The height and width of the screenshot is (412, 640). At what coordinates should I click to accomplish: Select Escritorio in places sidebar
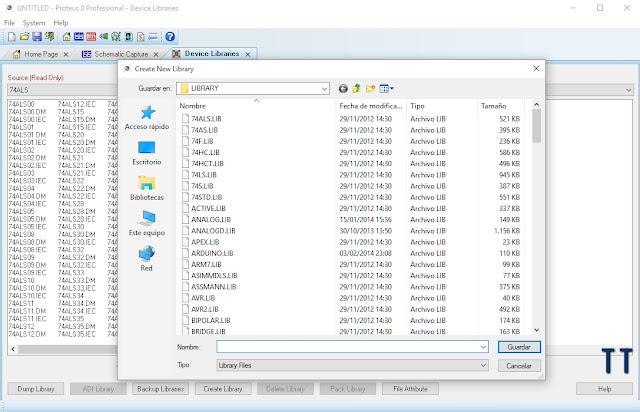click(147, 153)
